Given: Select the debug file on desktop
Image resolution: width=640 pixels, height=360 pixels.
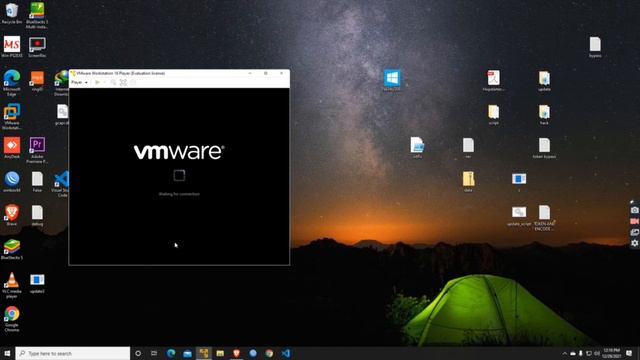Looking at the screenshot, I should pyautogui.click(x=37, y=215).
